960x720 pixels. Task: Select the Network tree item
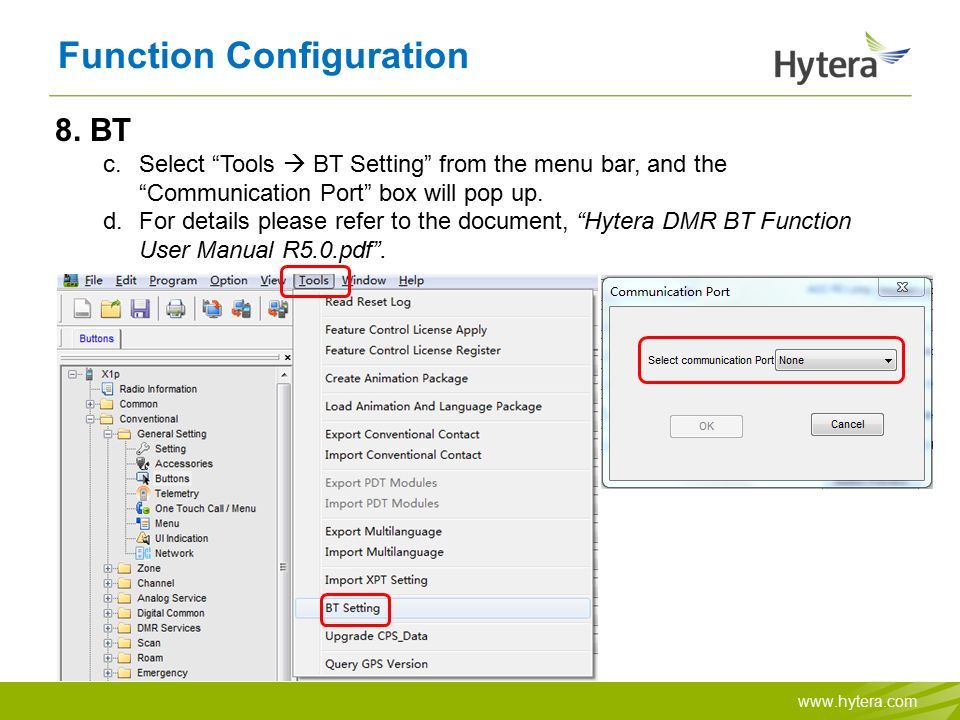(x=174, y=553)
